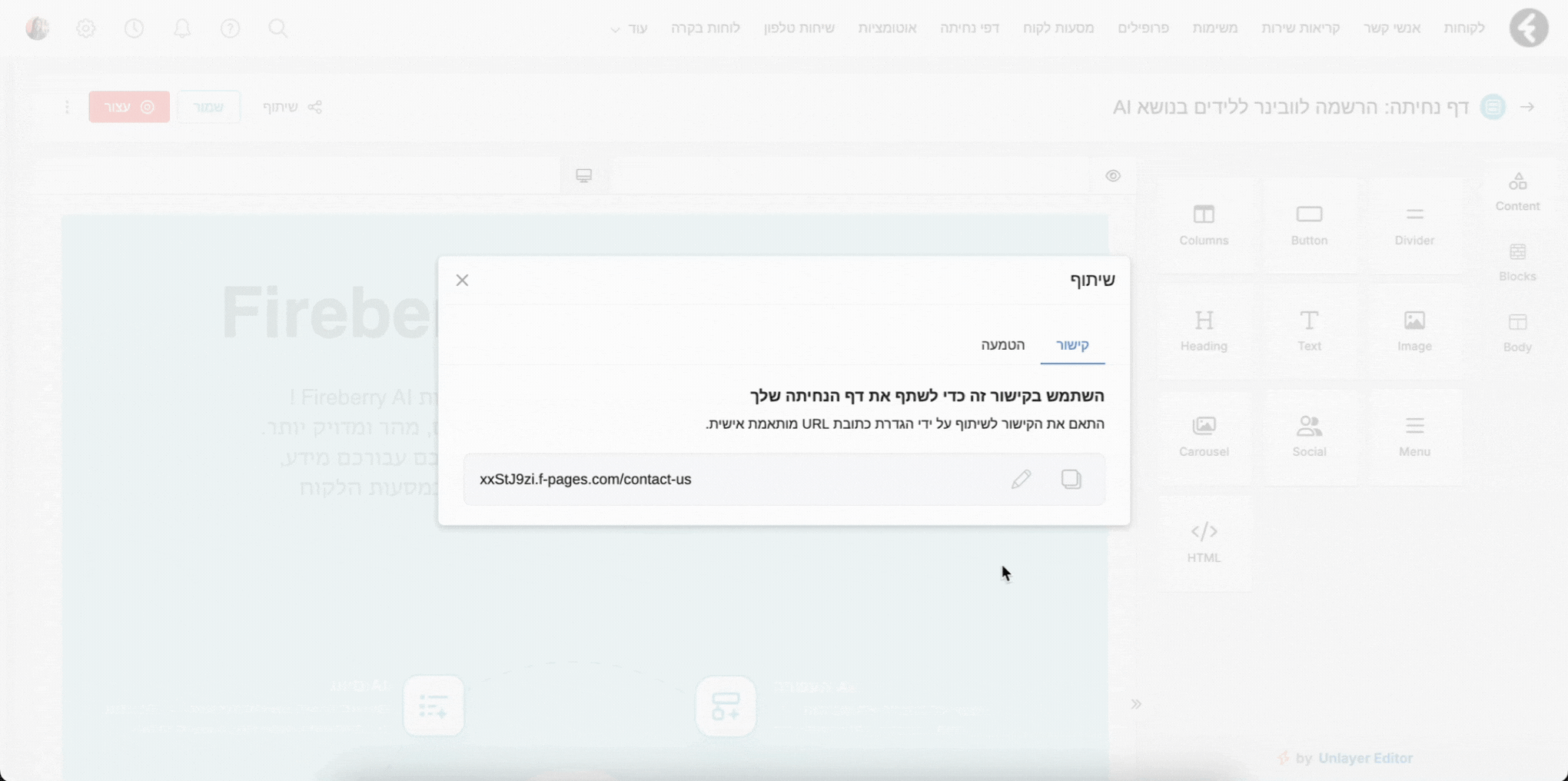This screenshot has height=781, width=1568.
Task: Open the דפי נחיתה menu item
Action: 969,28
